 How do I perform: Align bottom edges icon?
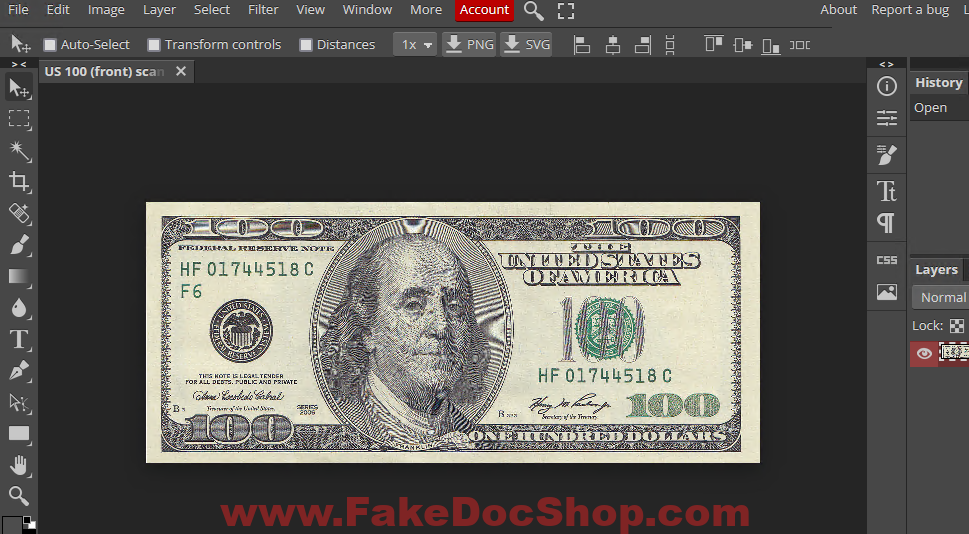[x=771, y=45]
